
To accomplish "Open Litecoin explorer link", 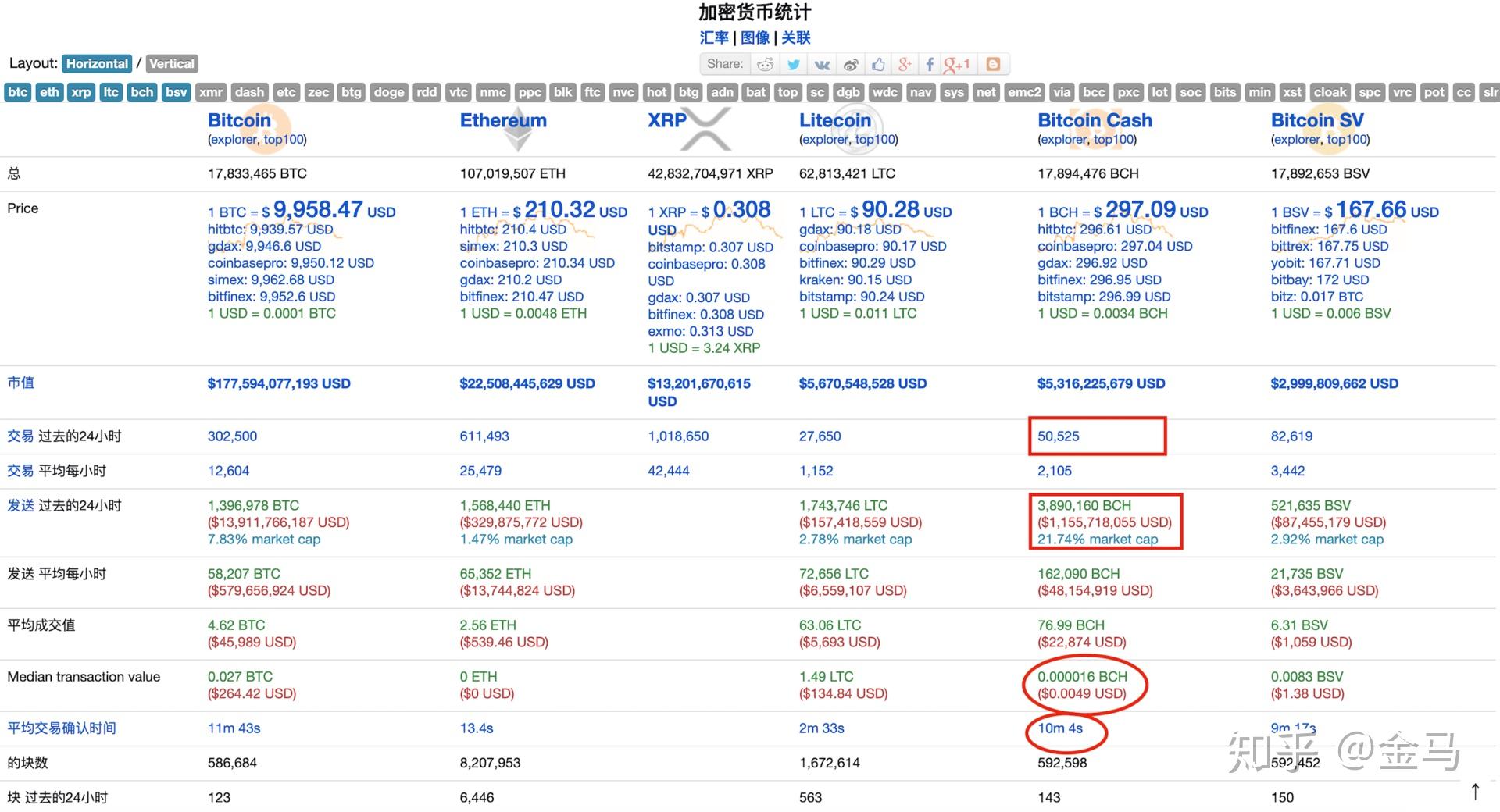I will tap(825, 140).
